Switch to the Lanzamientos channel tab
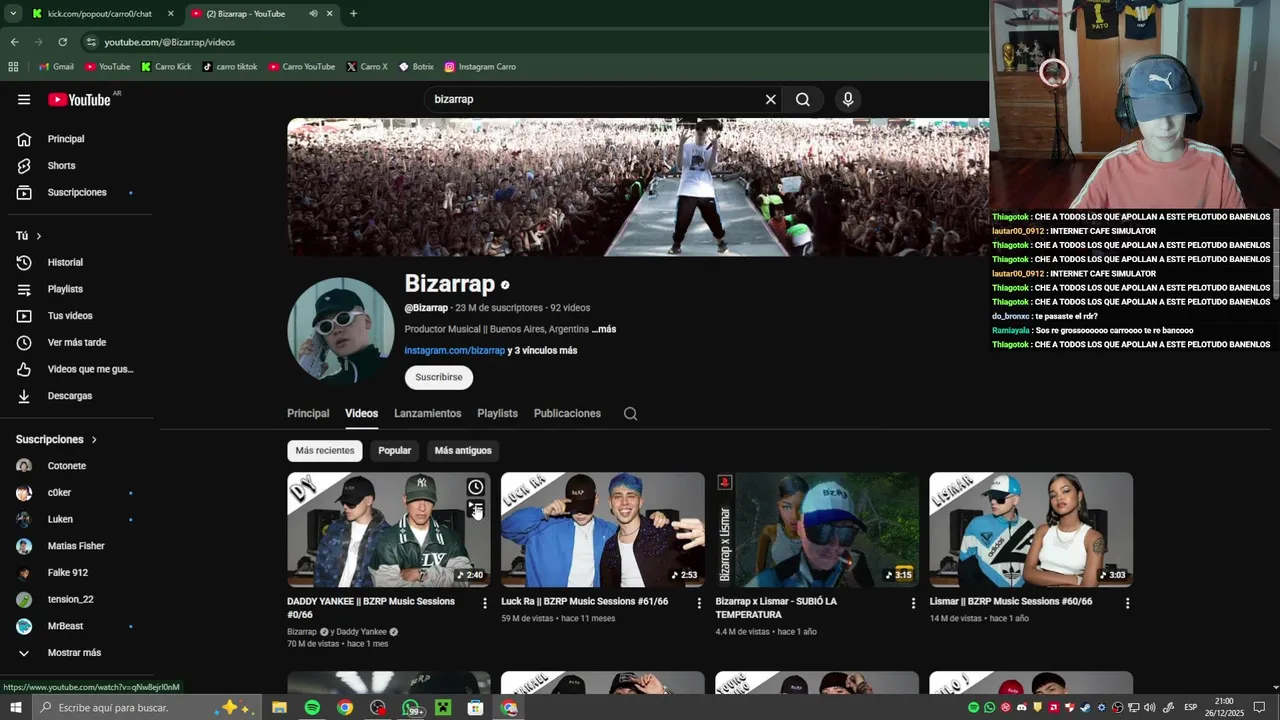Image resolution: width=1280 pixels, height=720 pixels. click(428, 413)
